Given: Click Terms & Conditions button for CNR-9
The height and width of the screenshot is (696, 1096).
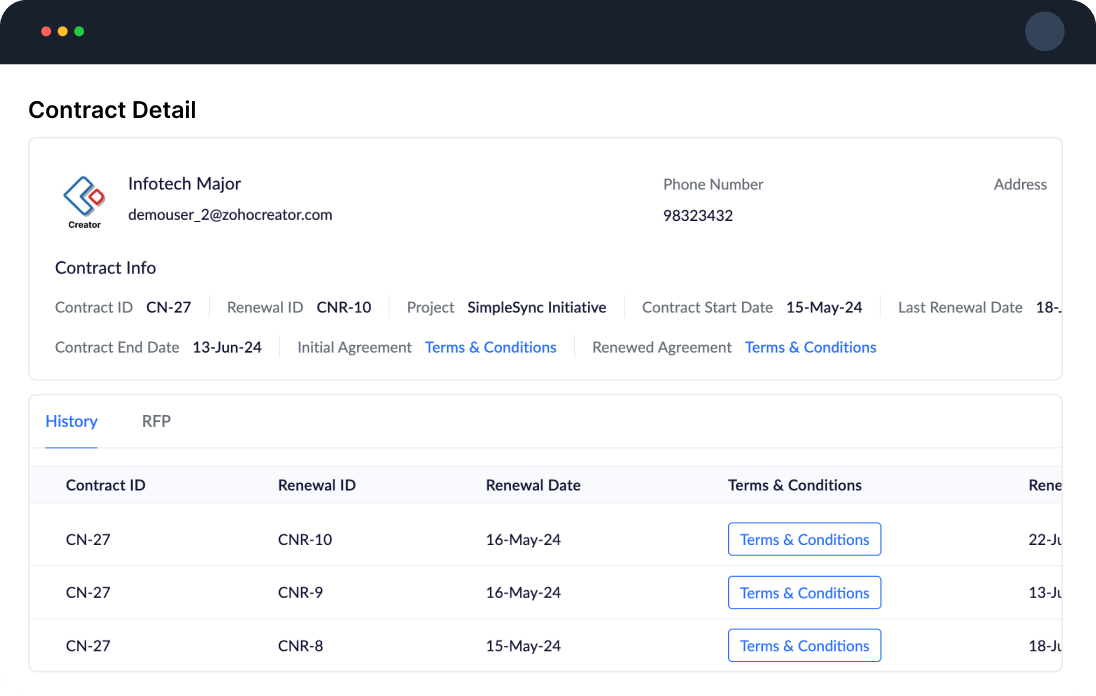Looking at the screenshot, I should (x=804, y=592).
